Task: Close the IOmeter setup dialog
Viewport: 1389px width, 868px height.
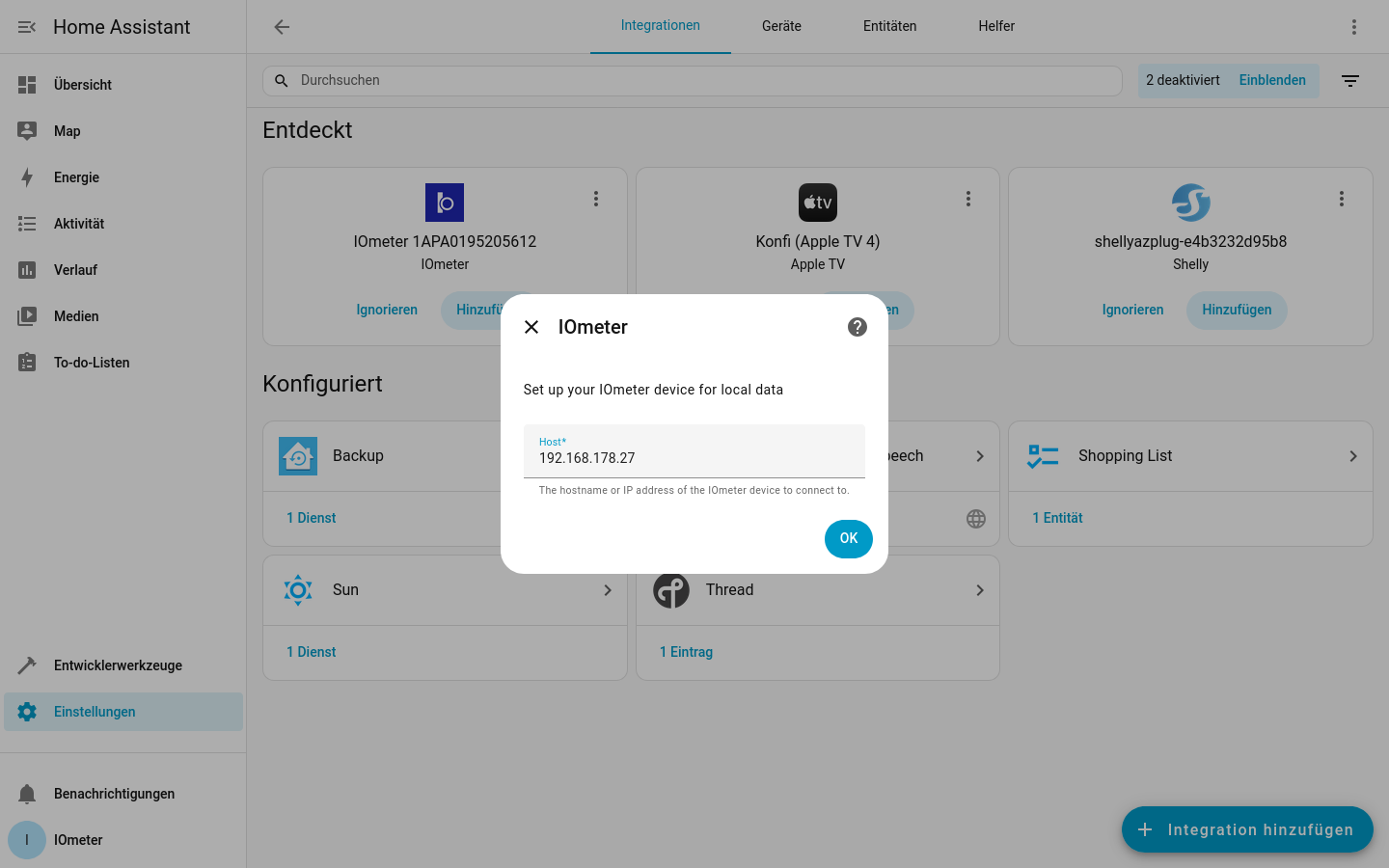Action: [x=531, y=327]
